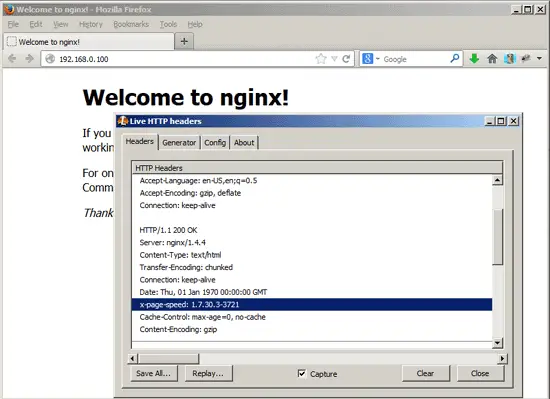Click favicon of Welcome to nginx tab
The width and height of the screenshot is (550, 399).
coord(12,41)
